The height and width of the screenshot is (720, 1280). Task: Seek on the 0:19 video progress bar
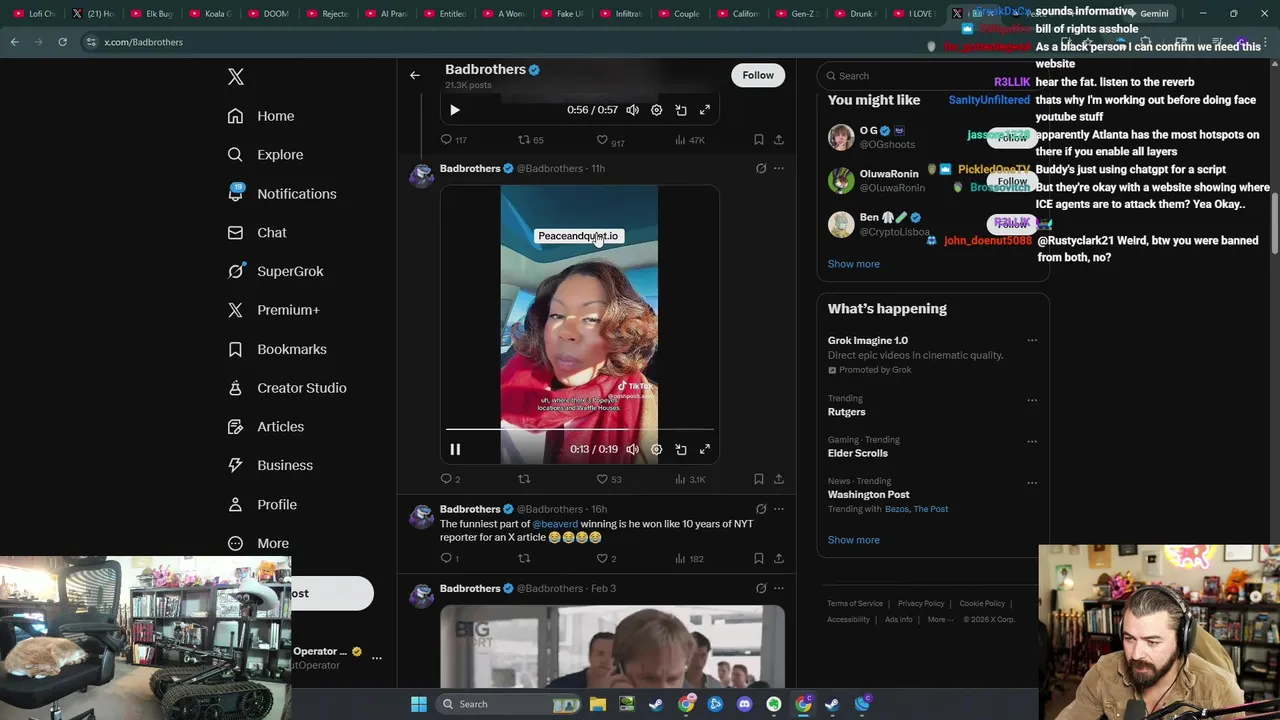click(580, 430)
